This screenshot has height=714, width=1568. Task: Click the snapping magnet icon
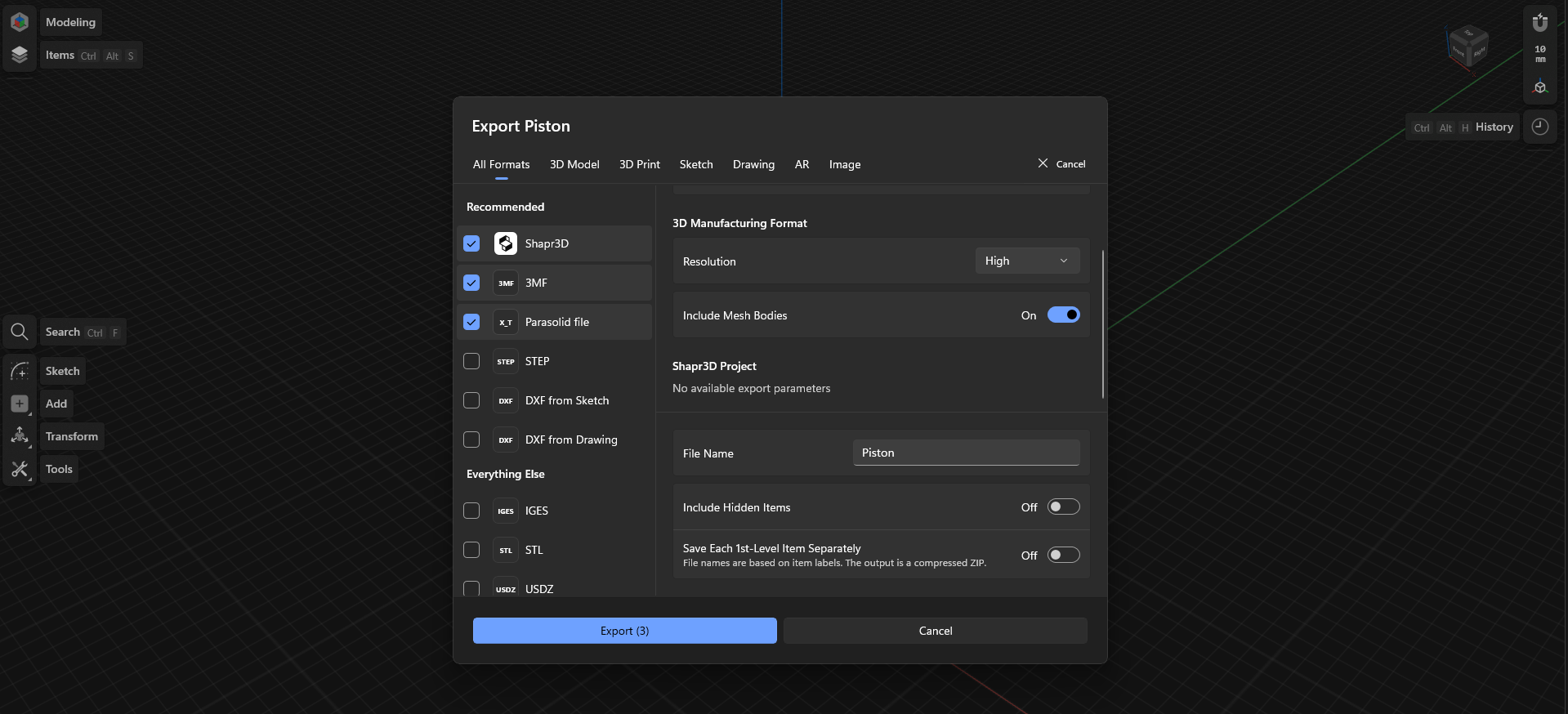[1540, 22]
